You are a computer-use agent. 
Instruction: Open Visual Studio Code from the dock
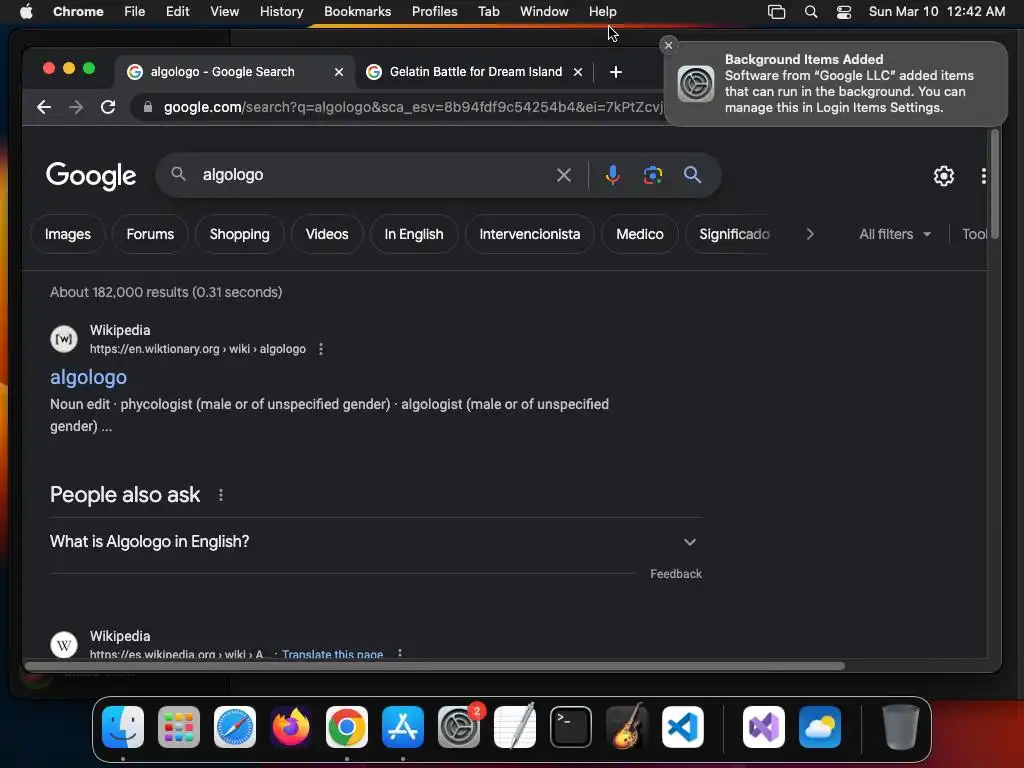(x=682, y=727)
